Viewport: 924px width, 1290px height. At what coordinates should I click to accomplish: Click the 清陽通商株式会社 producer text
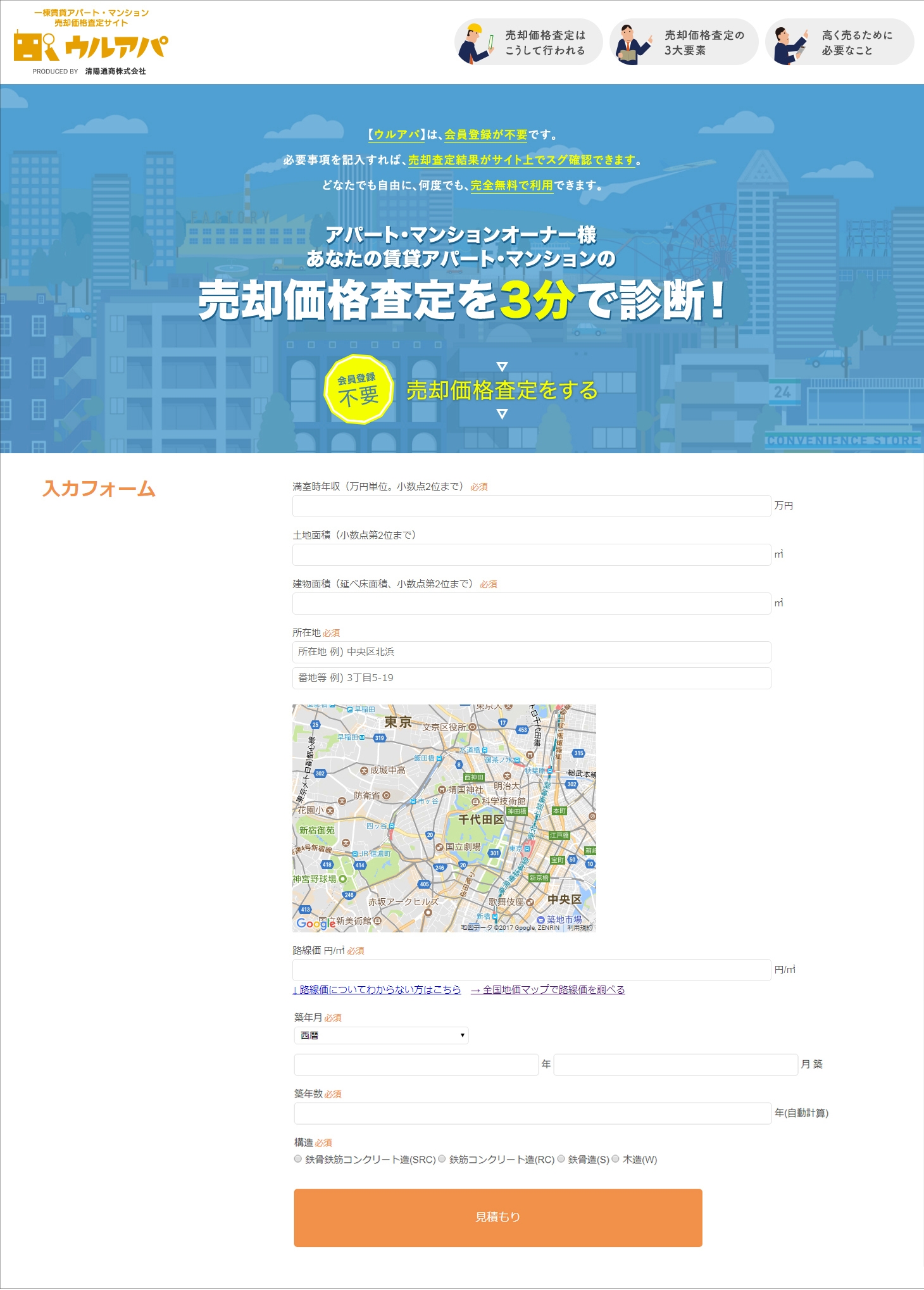click(x=115, y=72)
